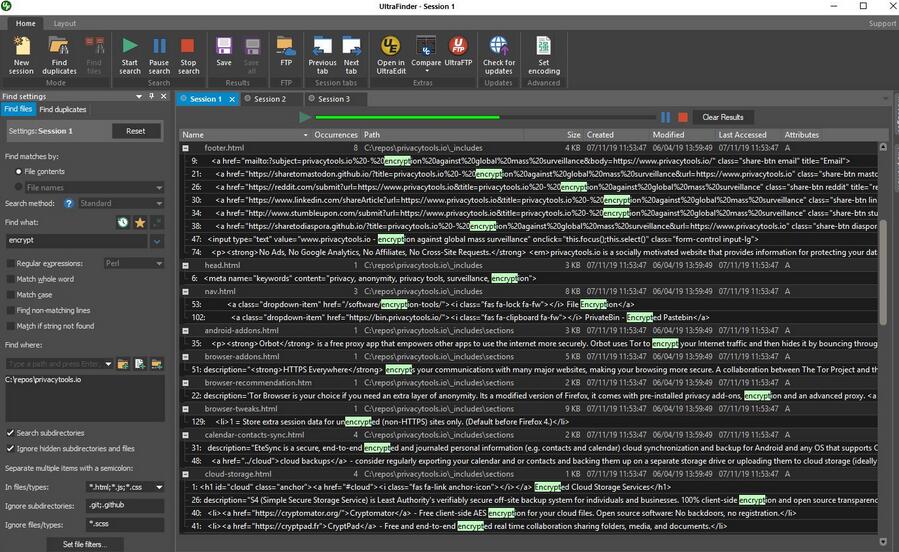The width and height of the screenshot is (899, 552).
Task: Open search history clock icon
Action: point(123,222)
